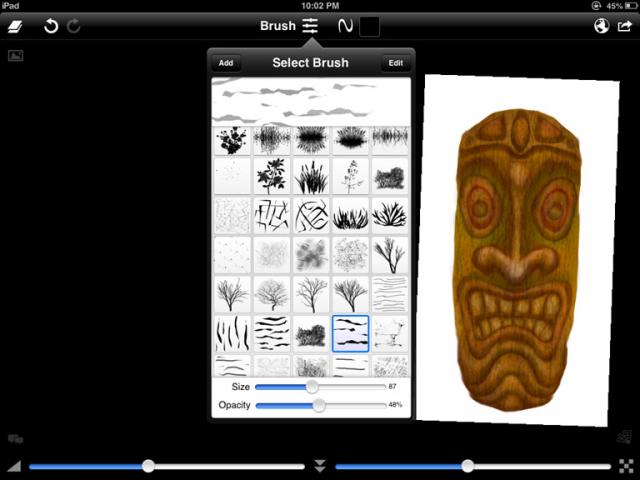The width and height of the screenshot is (640, 480).
Task: Tap the Brush title label
Action: (277, 26)
